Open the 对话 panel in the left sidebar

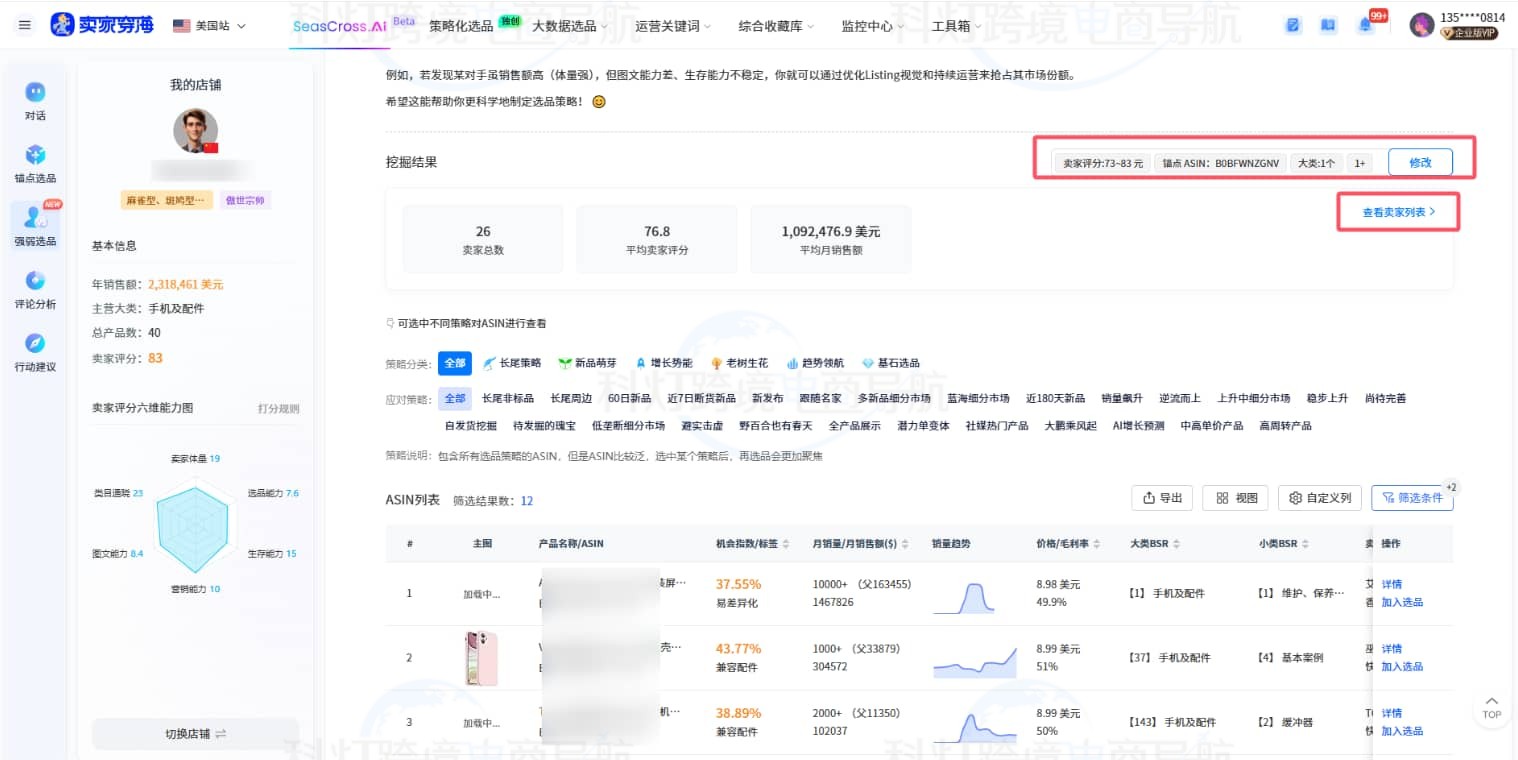point(35,95)
